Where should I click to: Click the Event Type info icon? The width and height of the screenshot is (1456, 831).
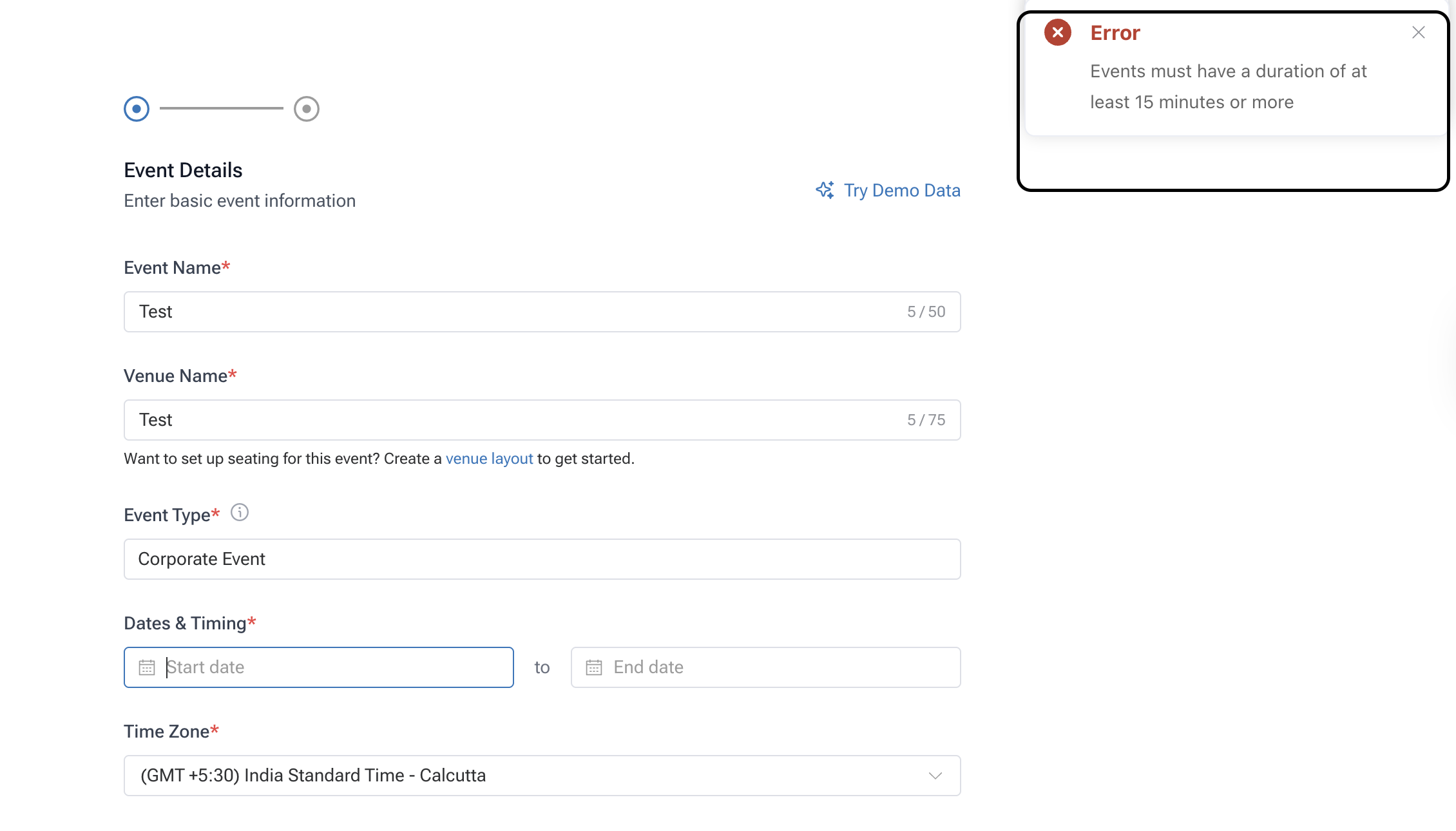[x=240, y=512]
